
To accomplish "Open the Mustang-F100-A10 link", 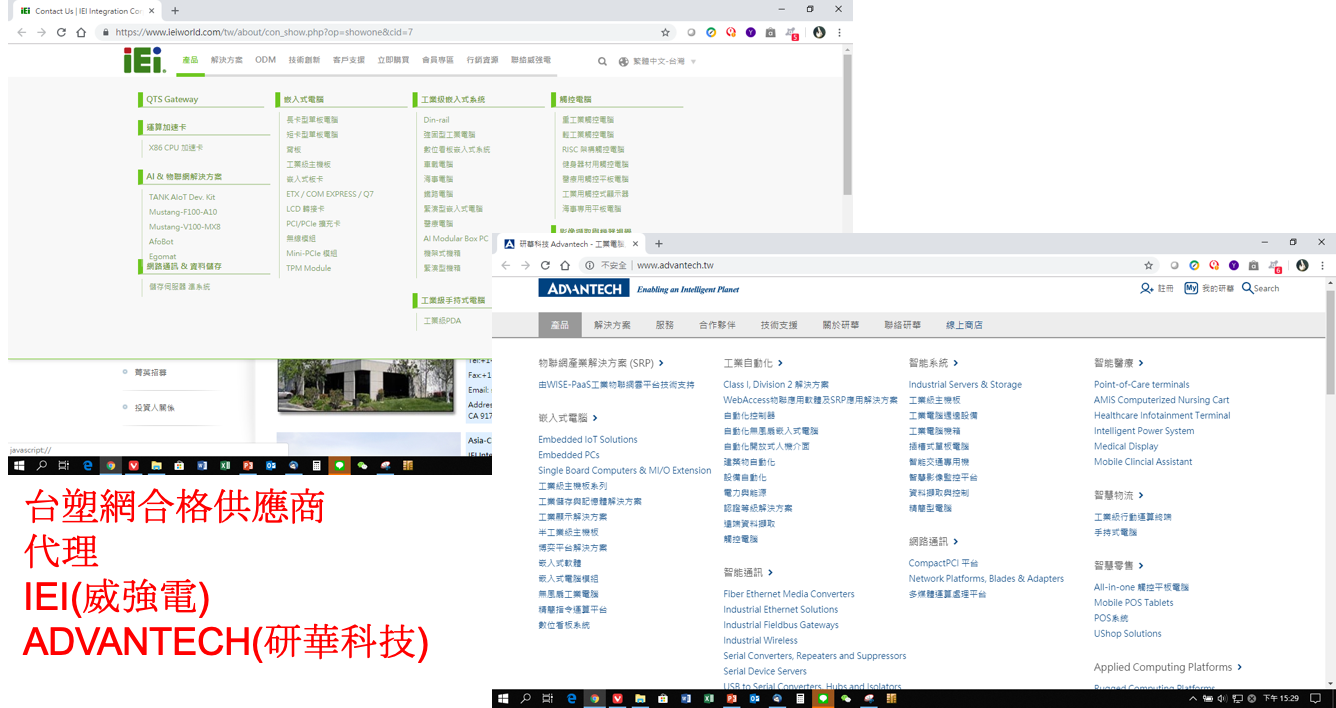I will (x=183, y=212).
